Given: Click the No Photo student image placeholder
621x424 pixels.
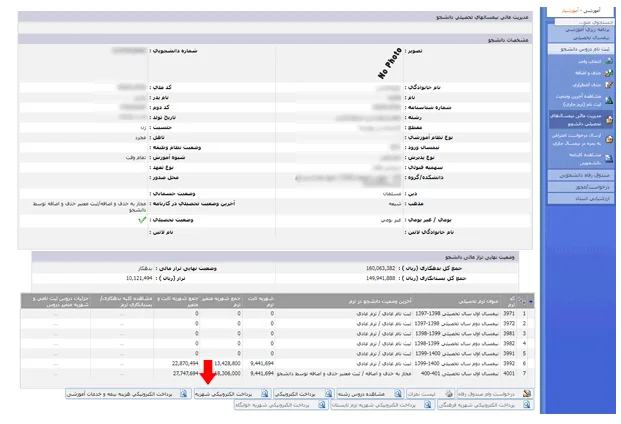Looking at the screenshot, I should click(x=390, y=63).
